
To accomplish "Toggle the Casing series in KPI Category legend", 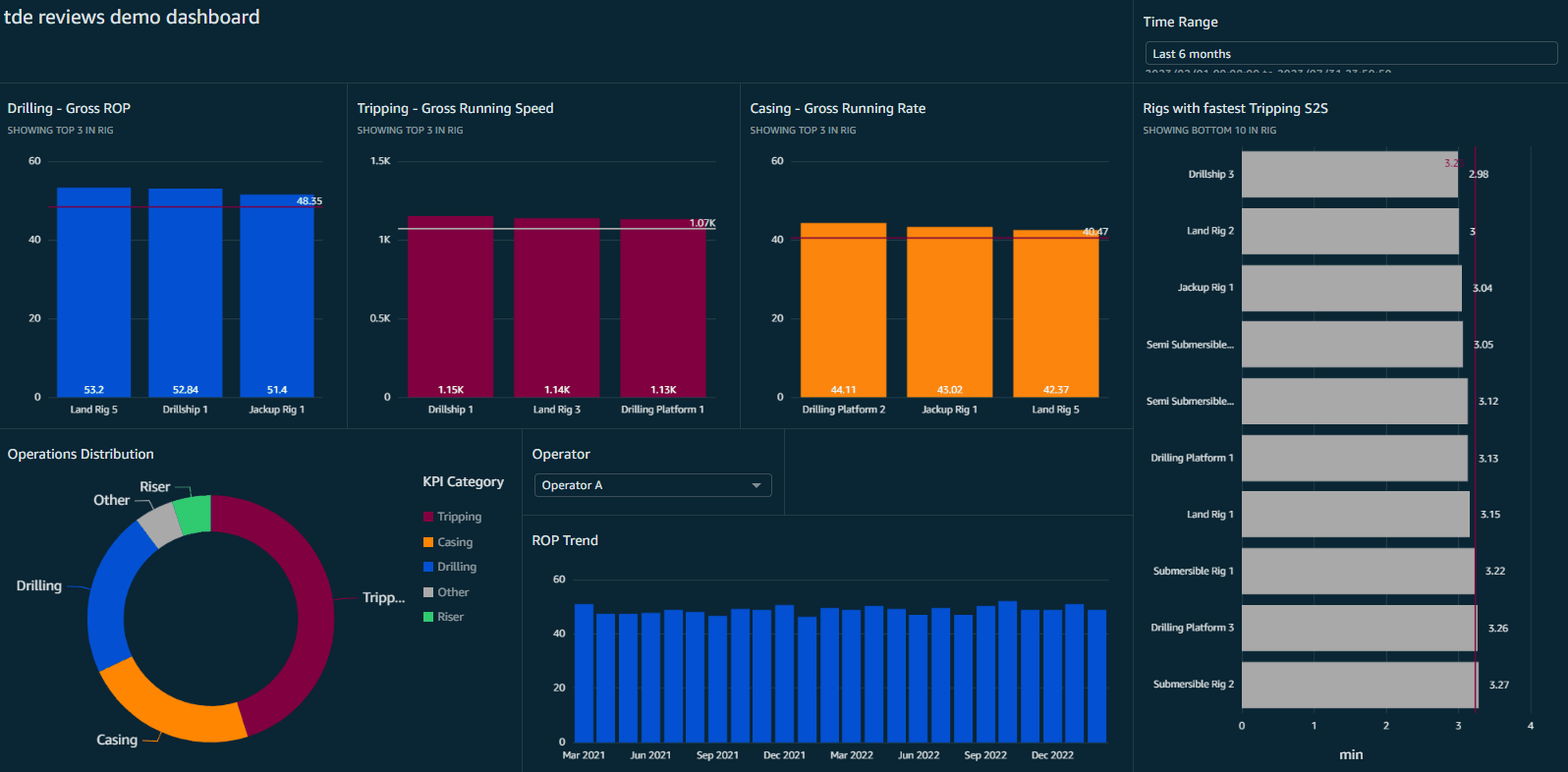I will [454, 542].
